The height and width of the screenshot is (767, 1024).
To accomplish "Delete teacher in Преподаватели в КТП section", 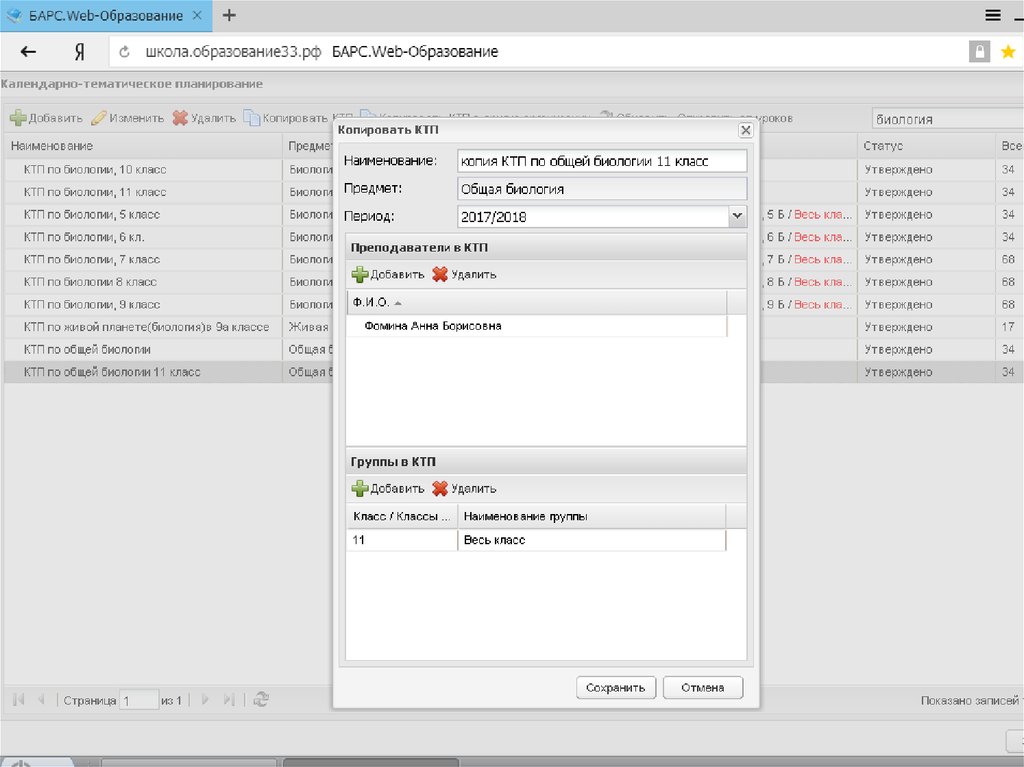I will (464, 274).
